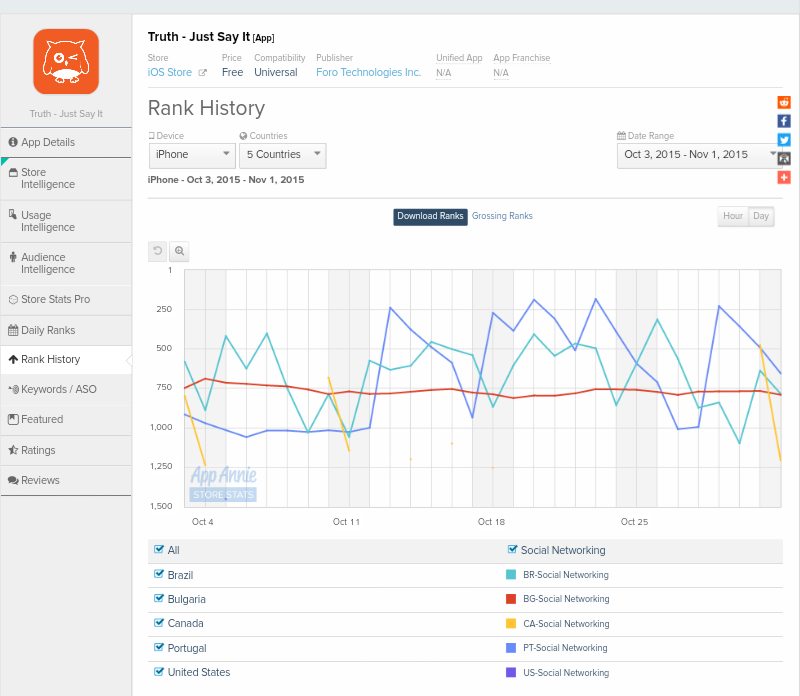Click the Featured sidebar icon
Image resolution: width=800 pixels, height=696 pixels.
[x=13, y=419]
